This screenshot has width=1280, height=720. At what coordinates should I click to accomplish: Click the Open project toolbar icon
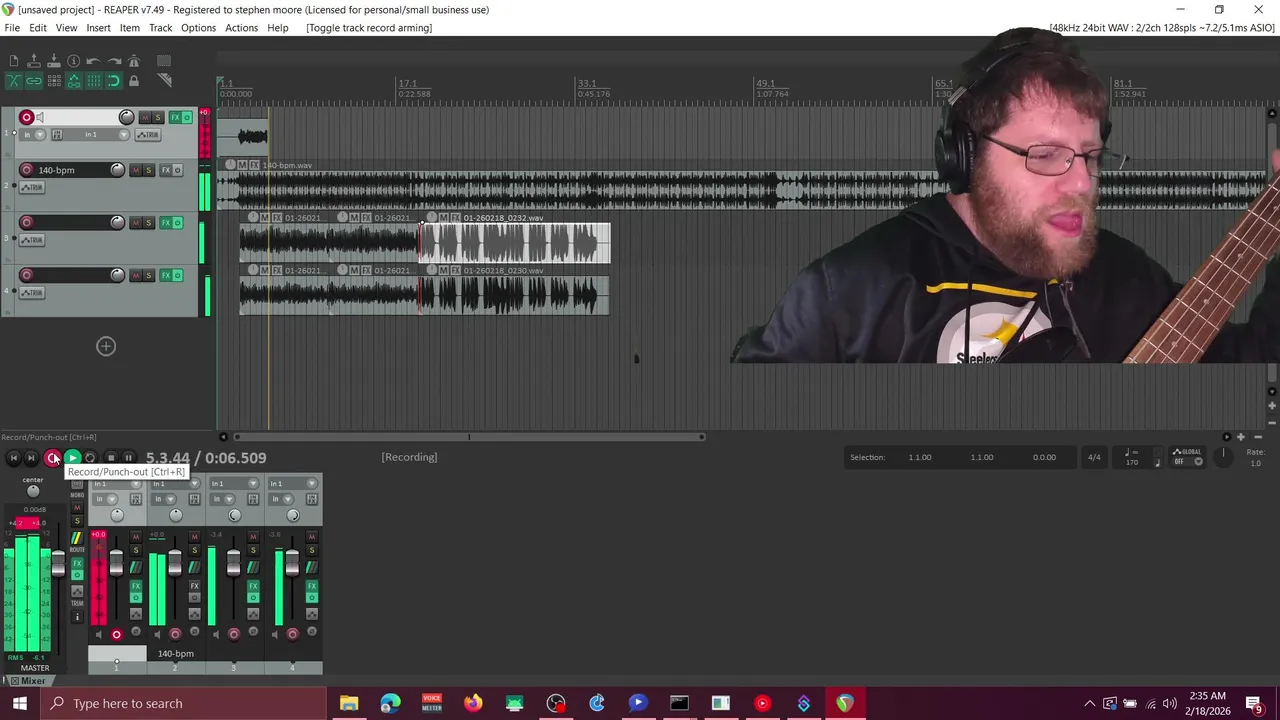[34, 61]
